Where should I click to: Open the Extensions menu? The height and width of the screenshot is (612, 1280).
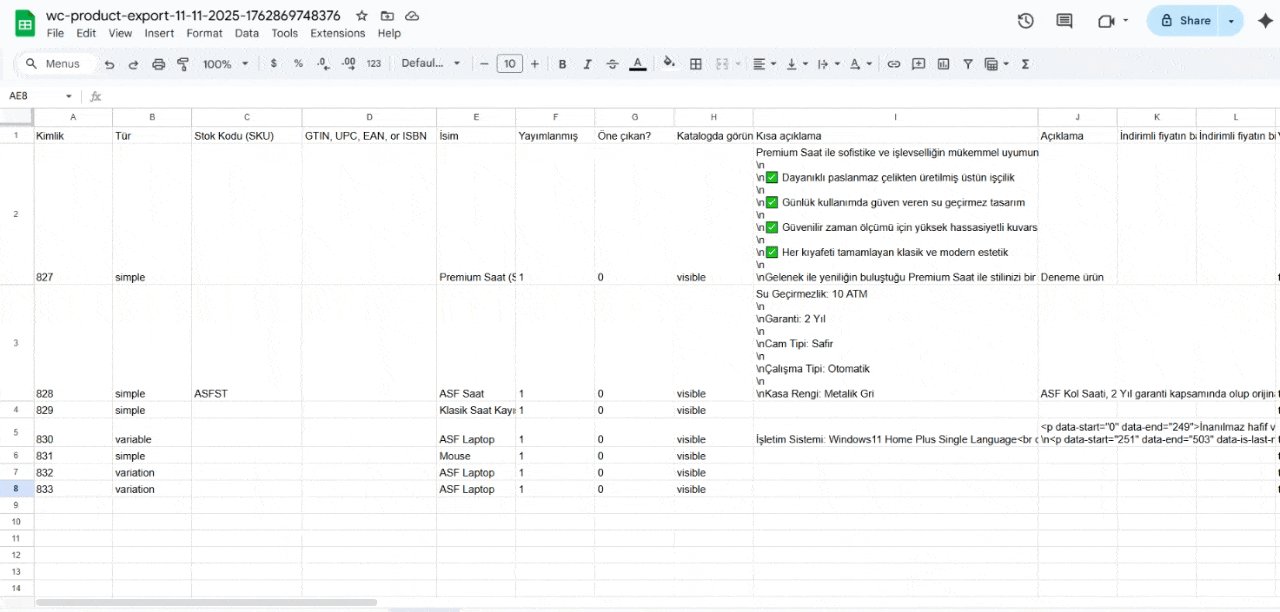[337, 33]
